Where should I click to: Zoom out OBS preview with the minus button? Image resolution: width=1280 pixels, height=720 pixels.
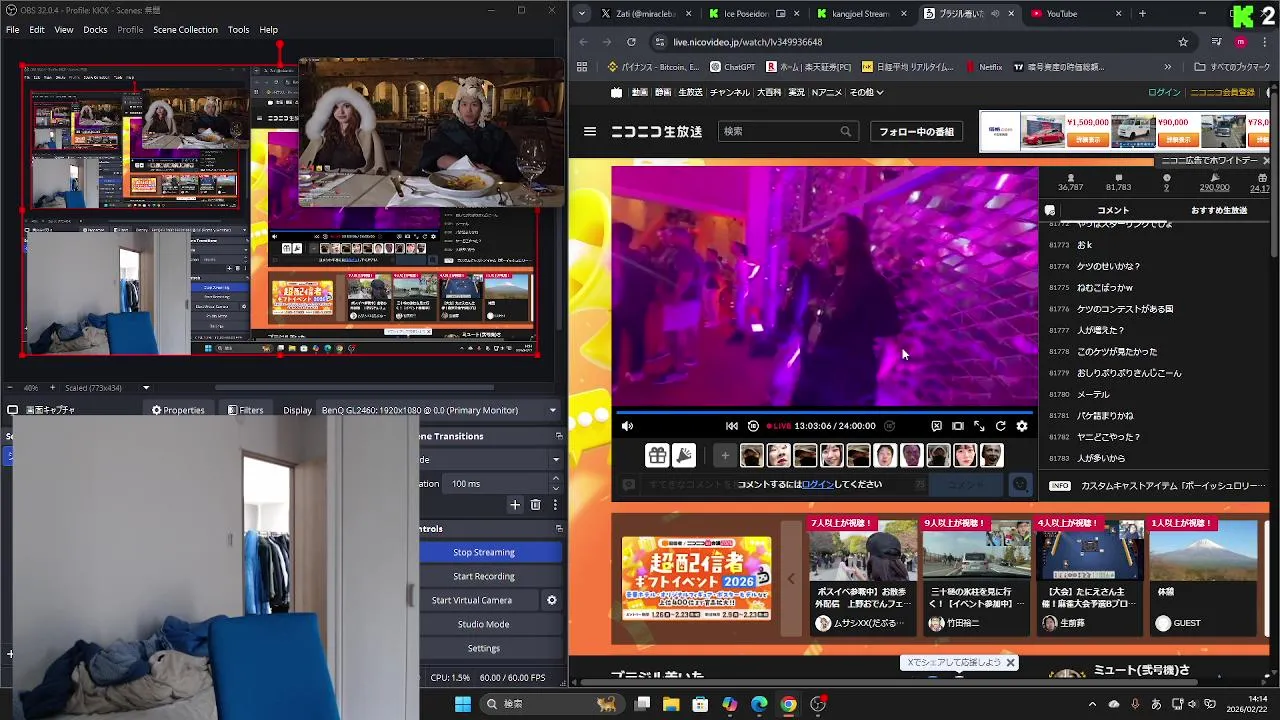pyautogui.click(x=8, y=388)
